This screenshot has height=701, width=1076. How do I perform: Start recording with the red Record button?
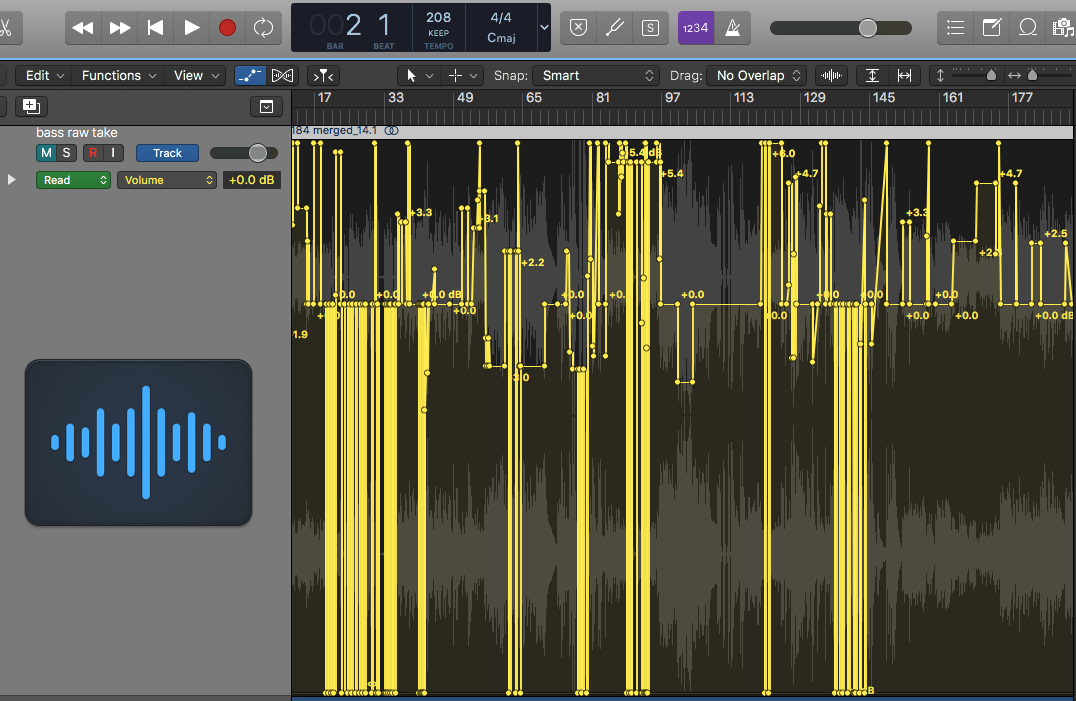227,28
